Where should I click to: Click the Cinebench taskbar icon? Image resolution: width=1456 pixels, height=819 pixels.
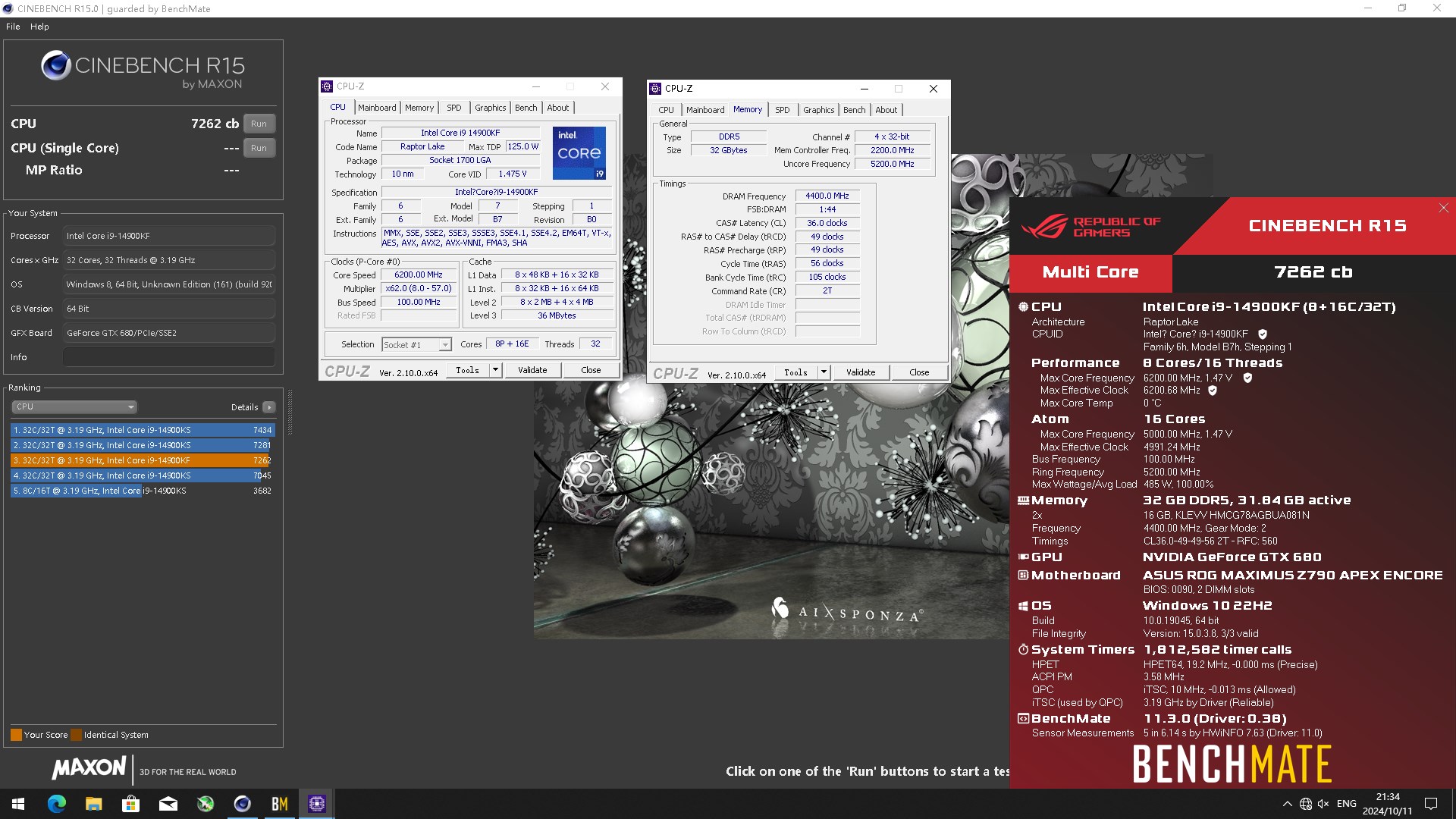click(x=242, y=804)
